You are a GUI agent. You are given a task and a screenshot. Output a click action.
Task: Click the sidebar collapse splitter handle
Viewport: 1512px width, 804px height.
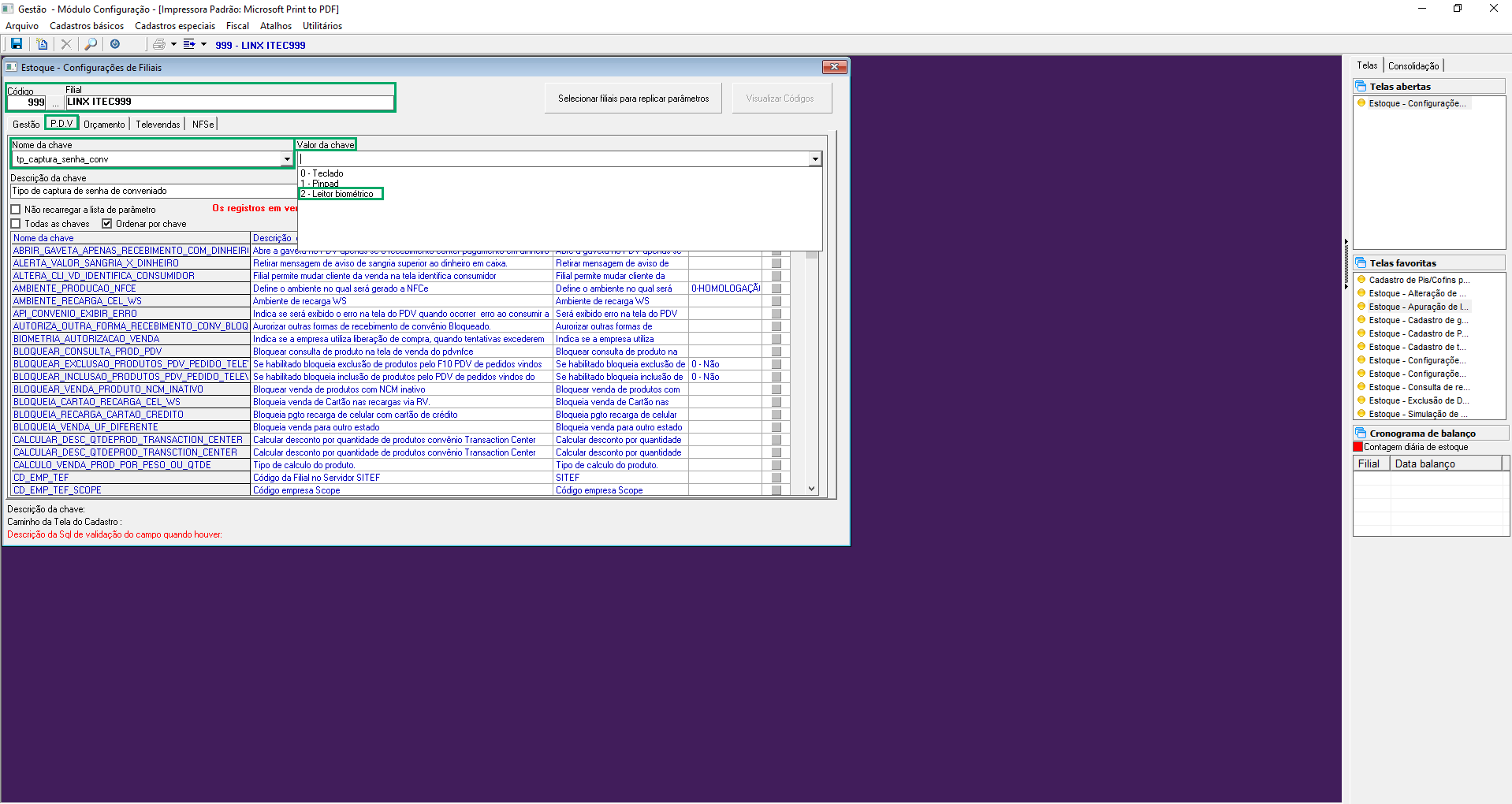pyautogui.click(x=1346, y=262)
